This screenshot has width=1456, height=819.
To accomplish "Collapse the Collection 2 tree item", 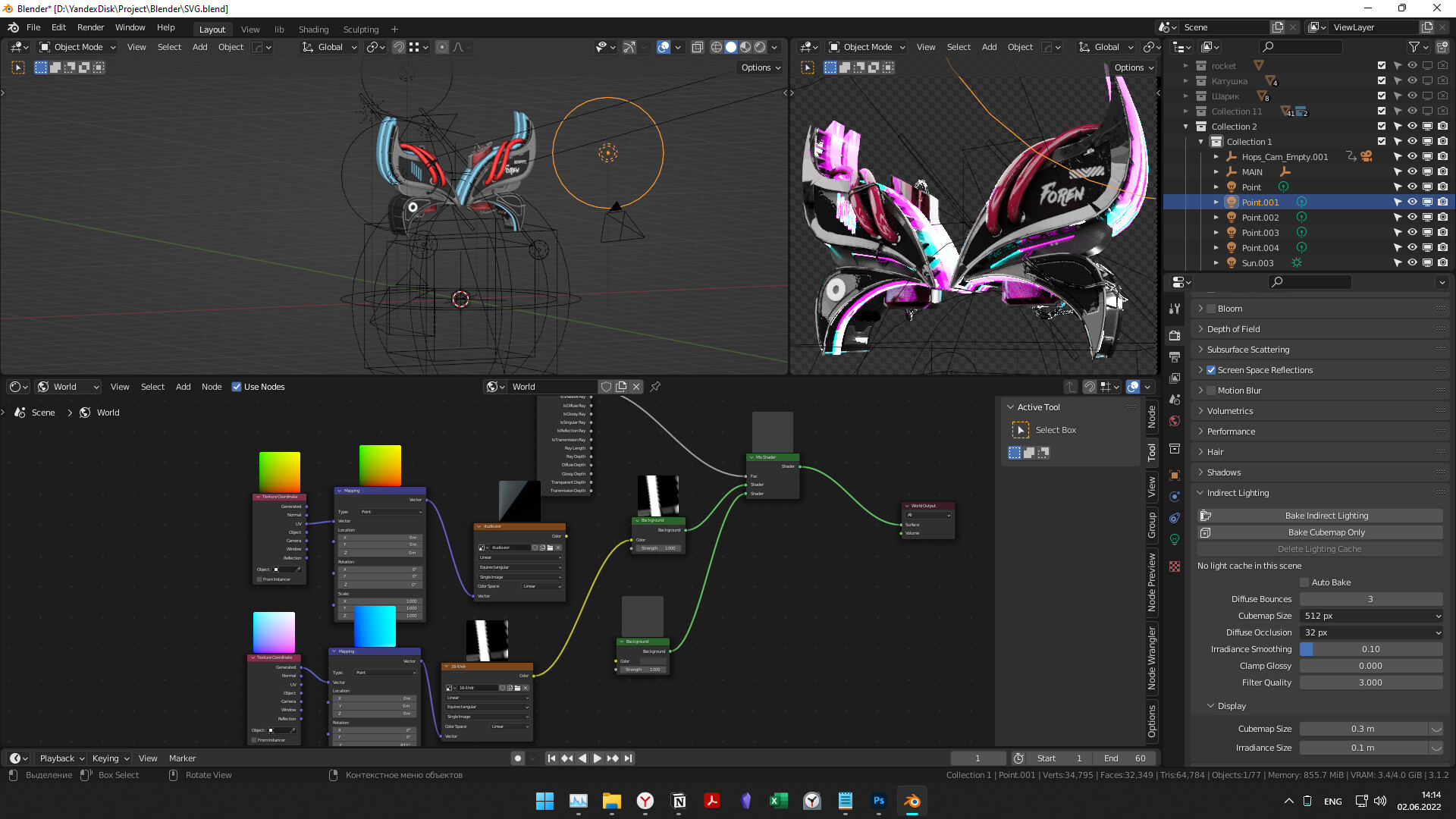I will 1186,127.
